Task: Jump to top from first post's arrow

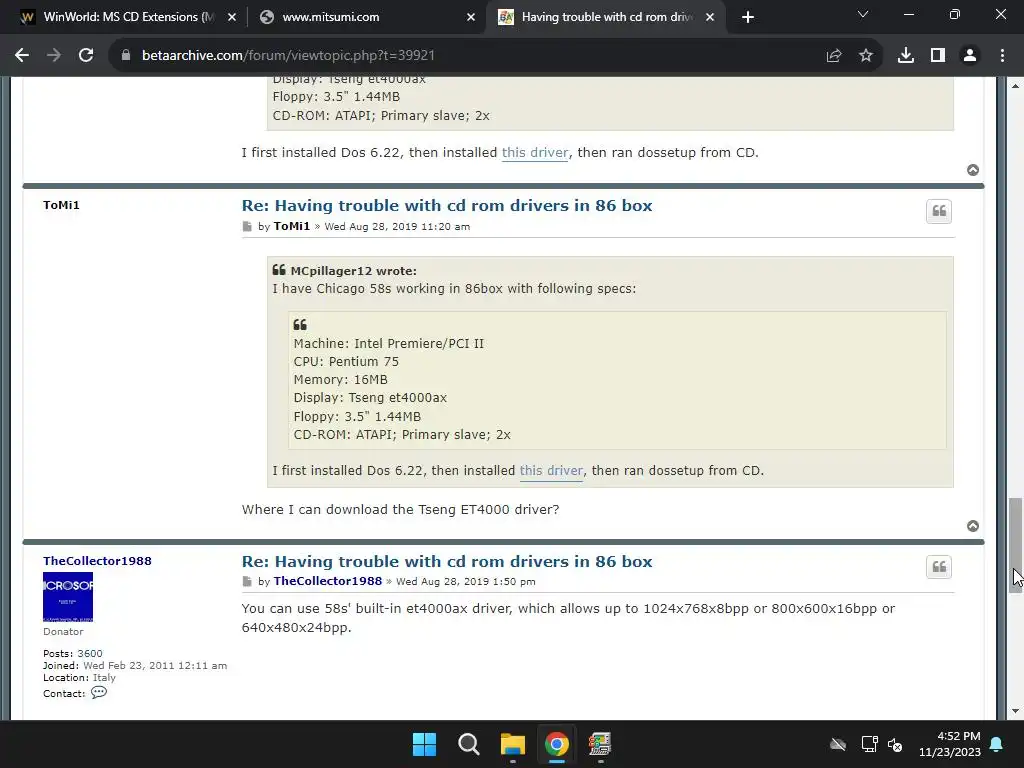Action: click(973, 170)
